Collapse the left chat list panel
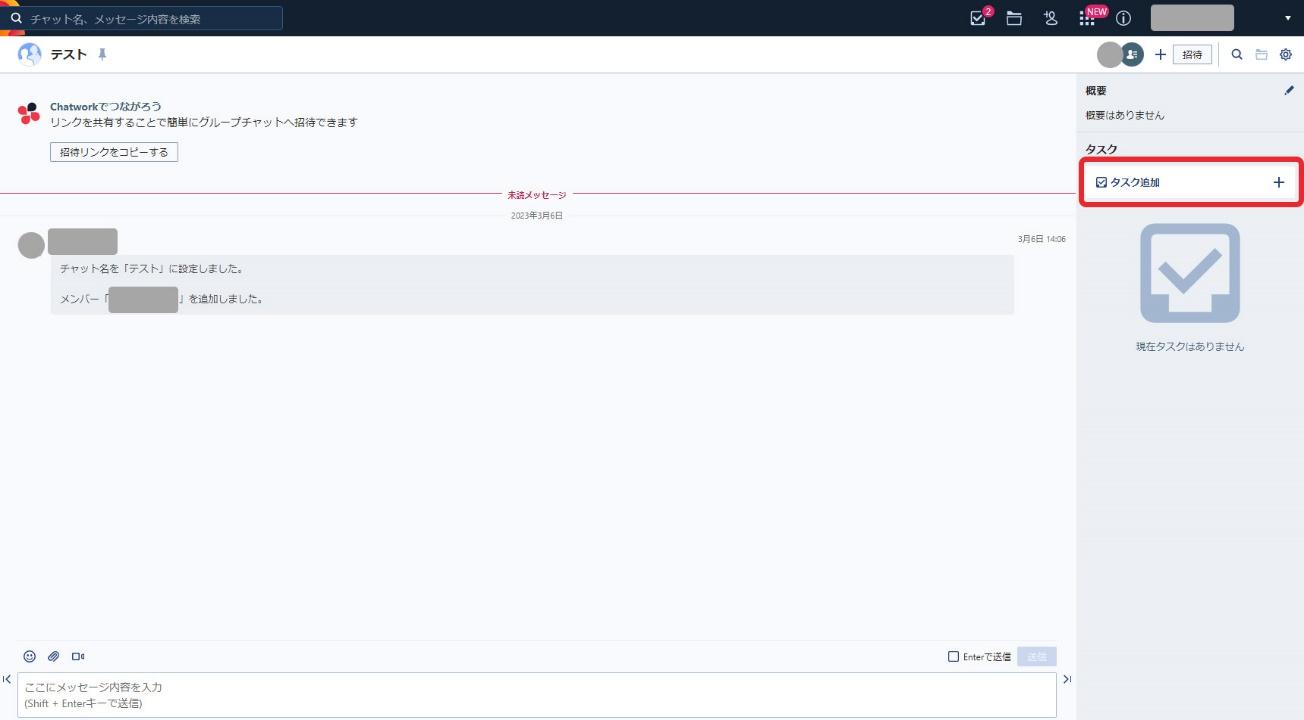Image resolution: width=1304 pixels, height=720 pixels. (7, 679)
